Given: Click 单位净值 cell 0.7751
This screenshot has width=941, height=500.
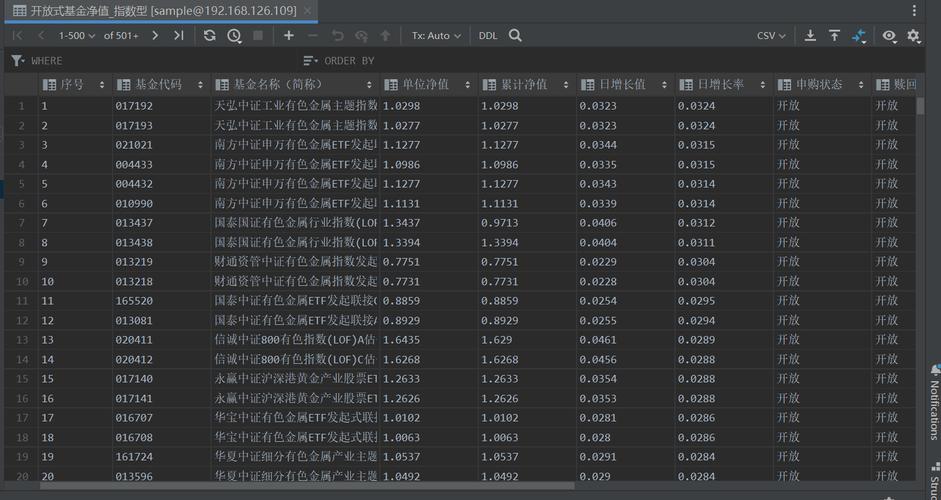Looking at the screenshot, I should tap(428, 262).
